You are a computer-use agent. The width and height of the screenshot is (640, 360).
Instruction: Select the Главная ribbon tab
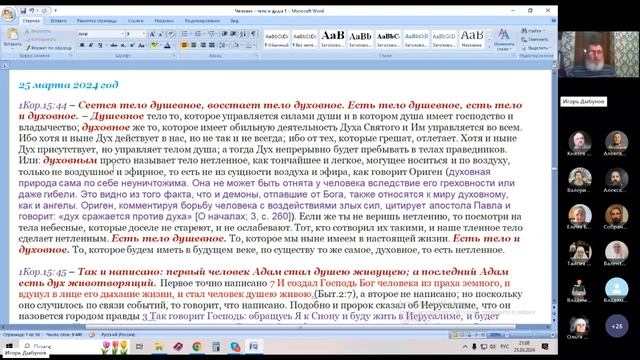click(31, 20)
